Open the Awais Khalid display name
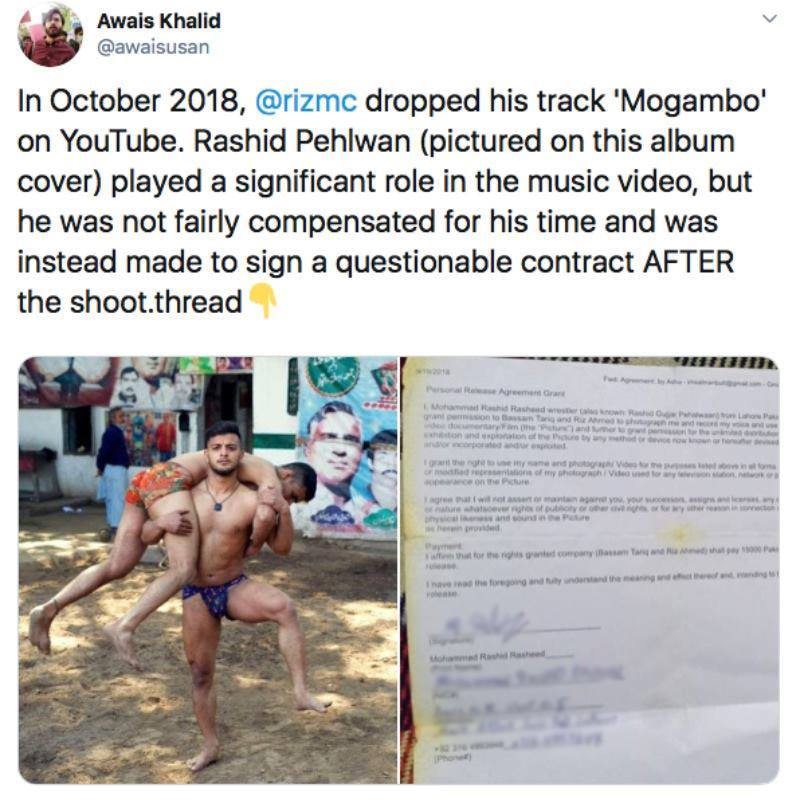800x800 pixels. [159, 21]
